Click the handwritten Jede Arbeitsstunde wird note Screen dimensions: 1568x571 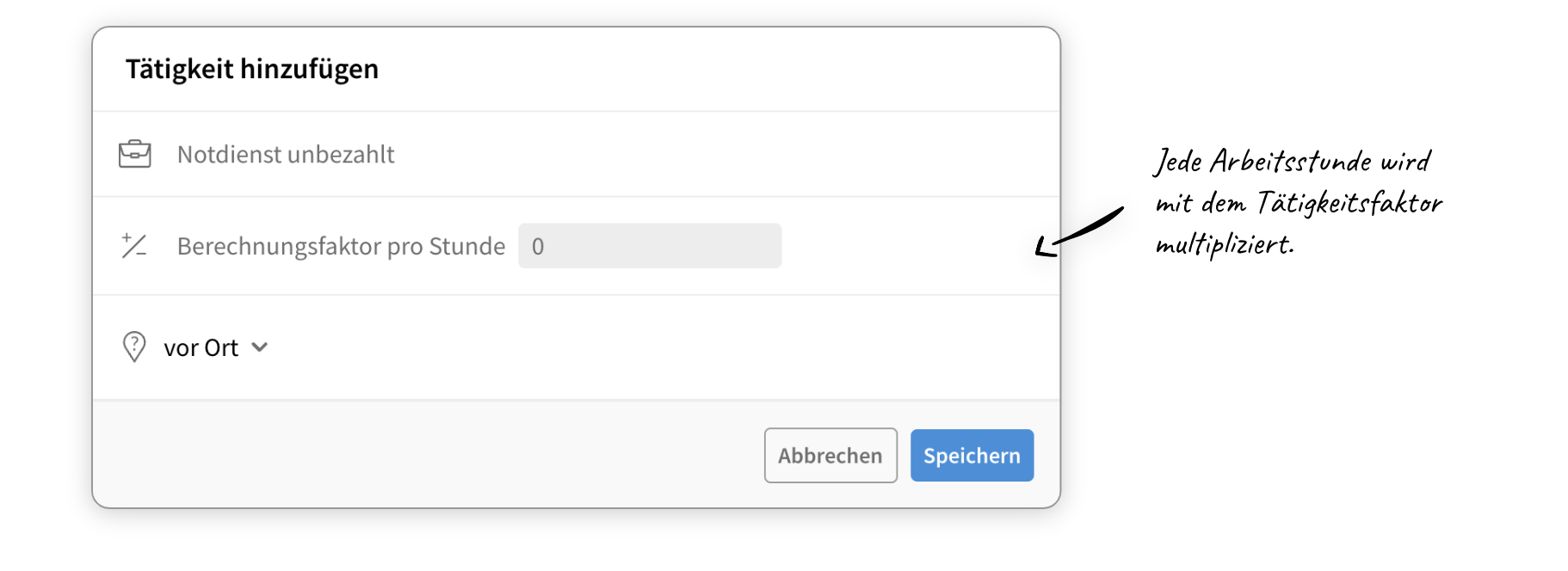click(1291, 162)
